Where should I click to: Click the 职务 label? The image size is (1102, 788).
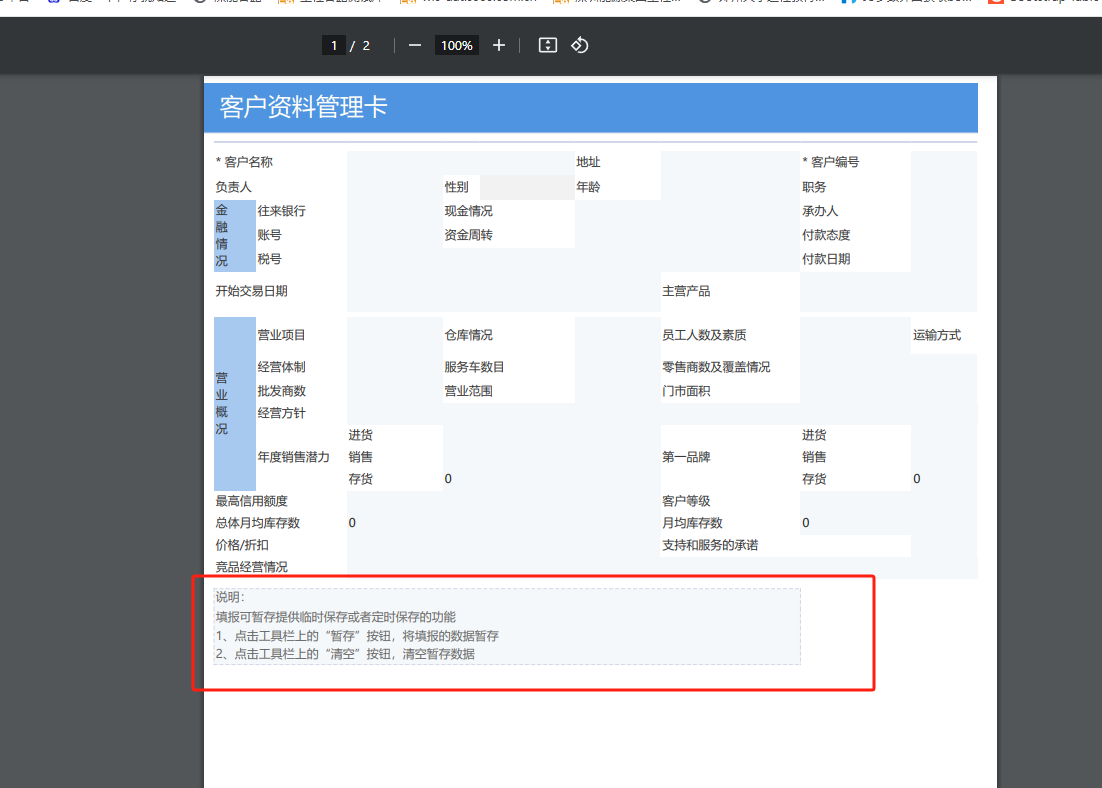click(x=814, y=187)
